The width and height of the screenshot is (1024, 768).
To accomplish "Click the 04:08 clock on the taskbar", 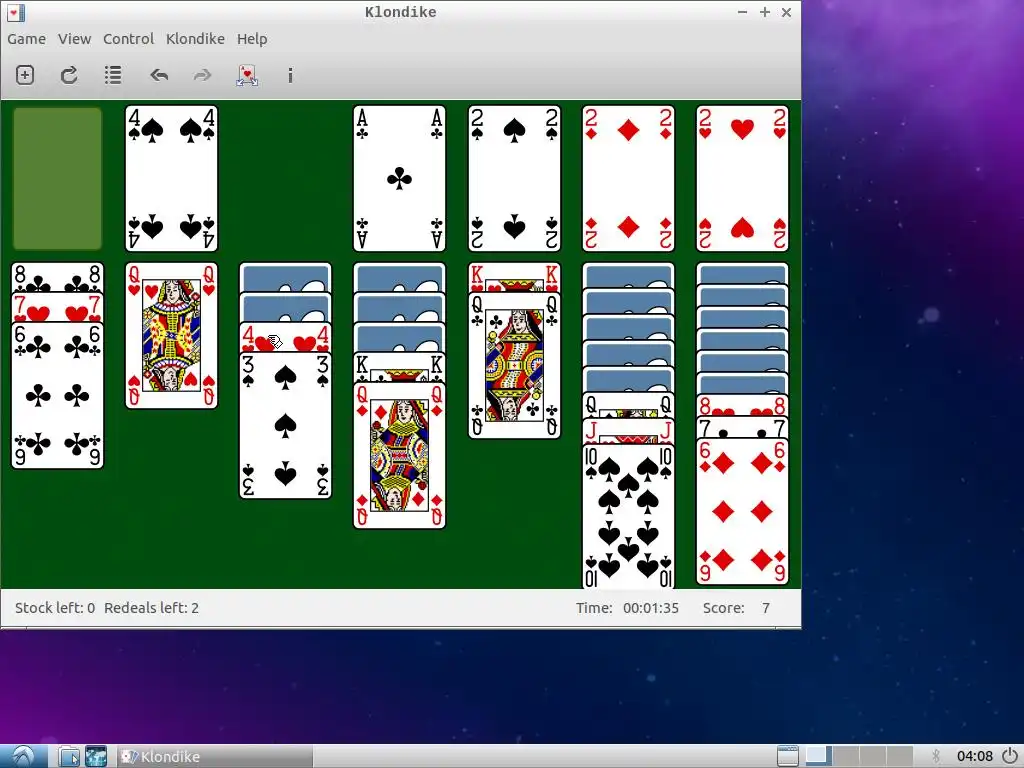I will click(974, 756).
